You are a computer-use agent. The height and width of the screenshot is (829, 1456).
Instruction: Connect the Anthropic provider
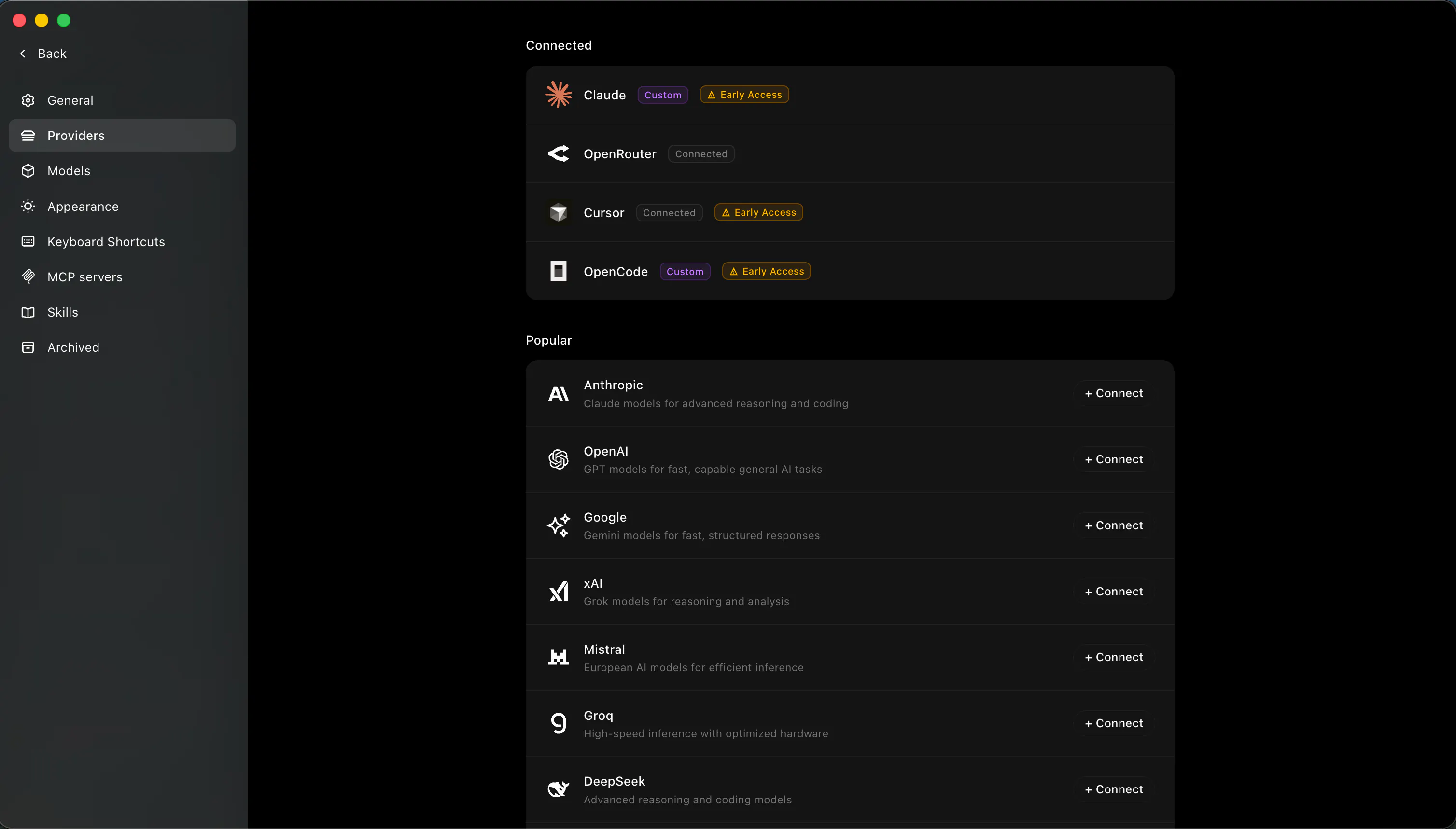coord(1114,393)
